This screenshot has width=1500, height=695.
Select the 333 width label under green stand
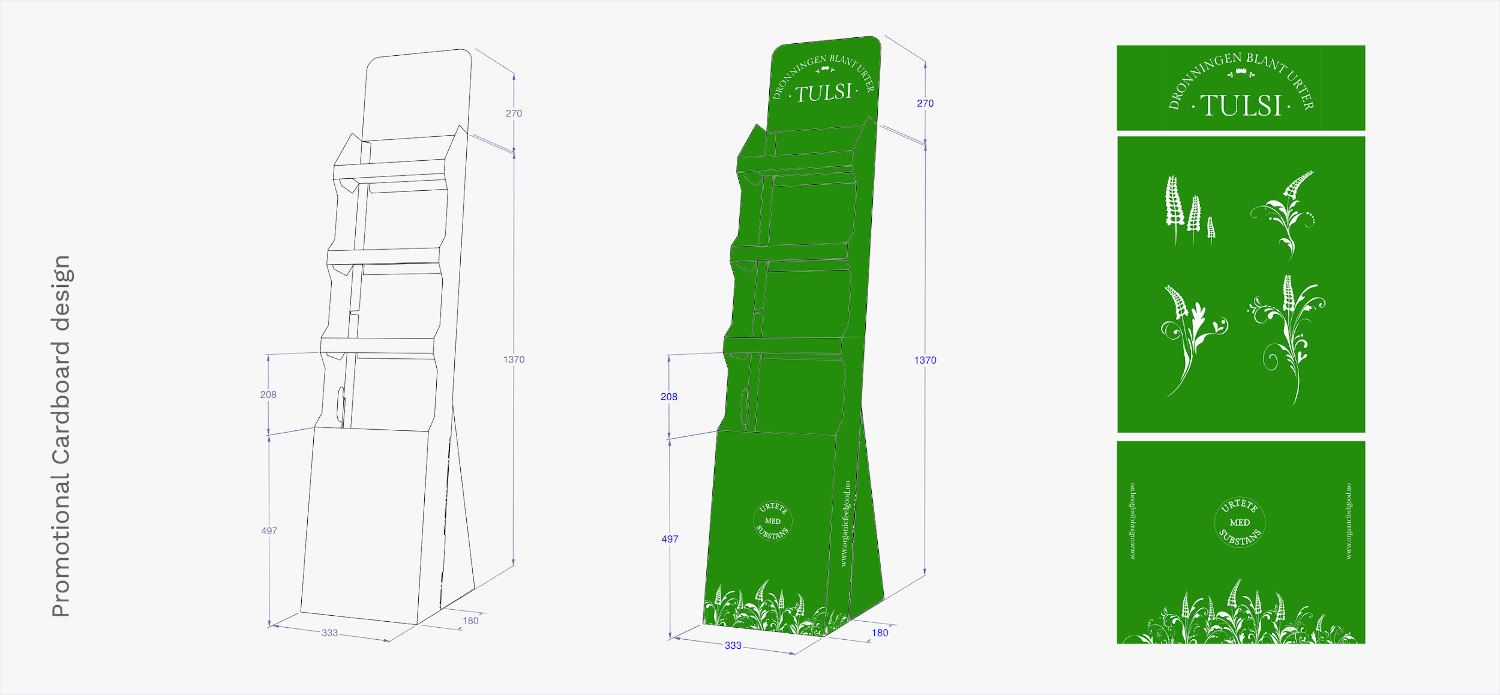pyautogui.click(x=733, y=646)
